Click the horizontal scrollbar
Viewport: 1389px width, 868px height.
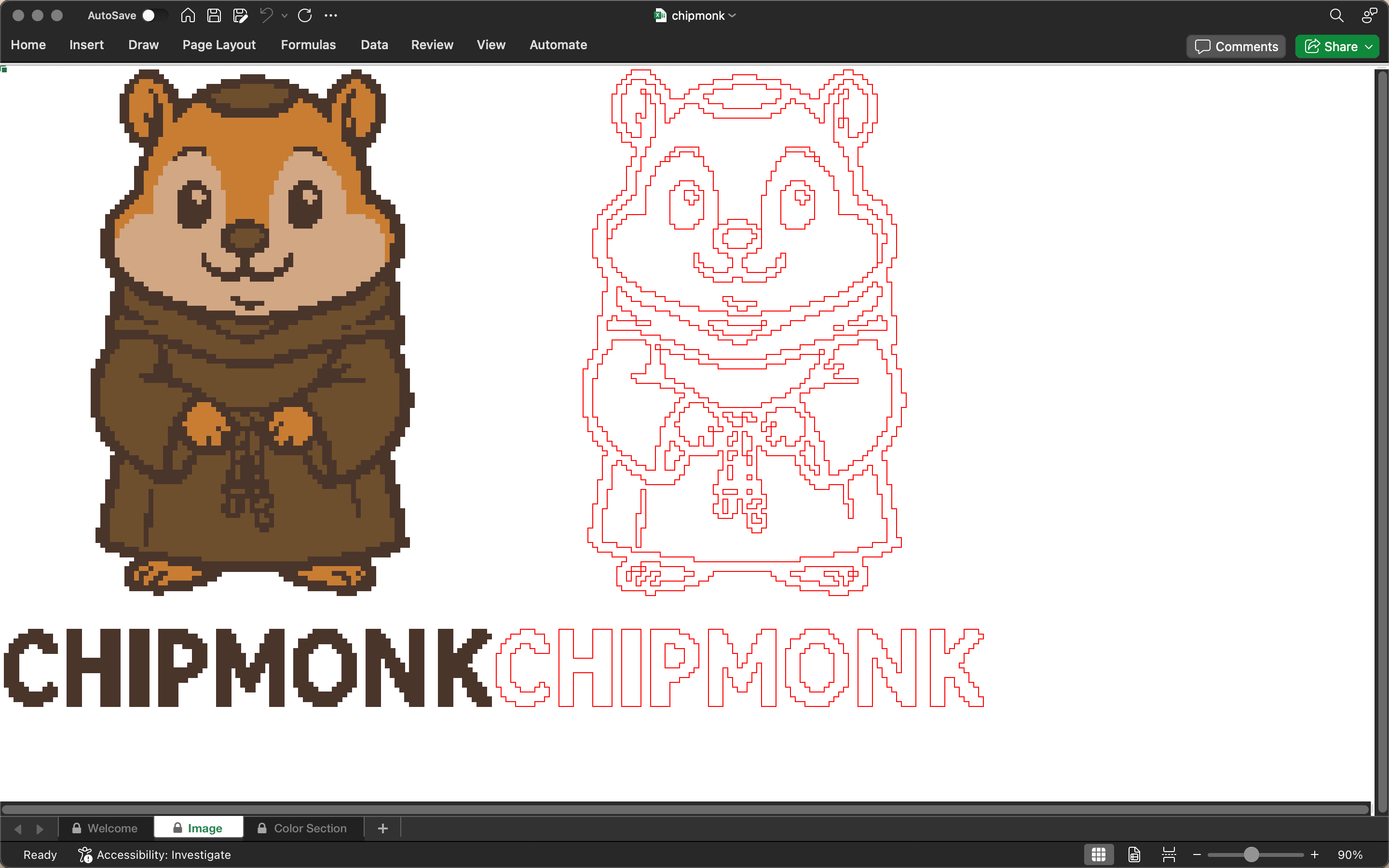685,810
